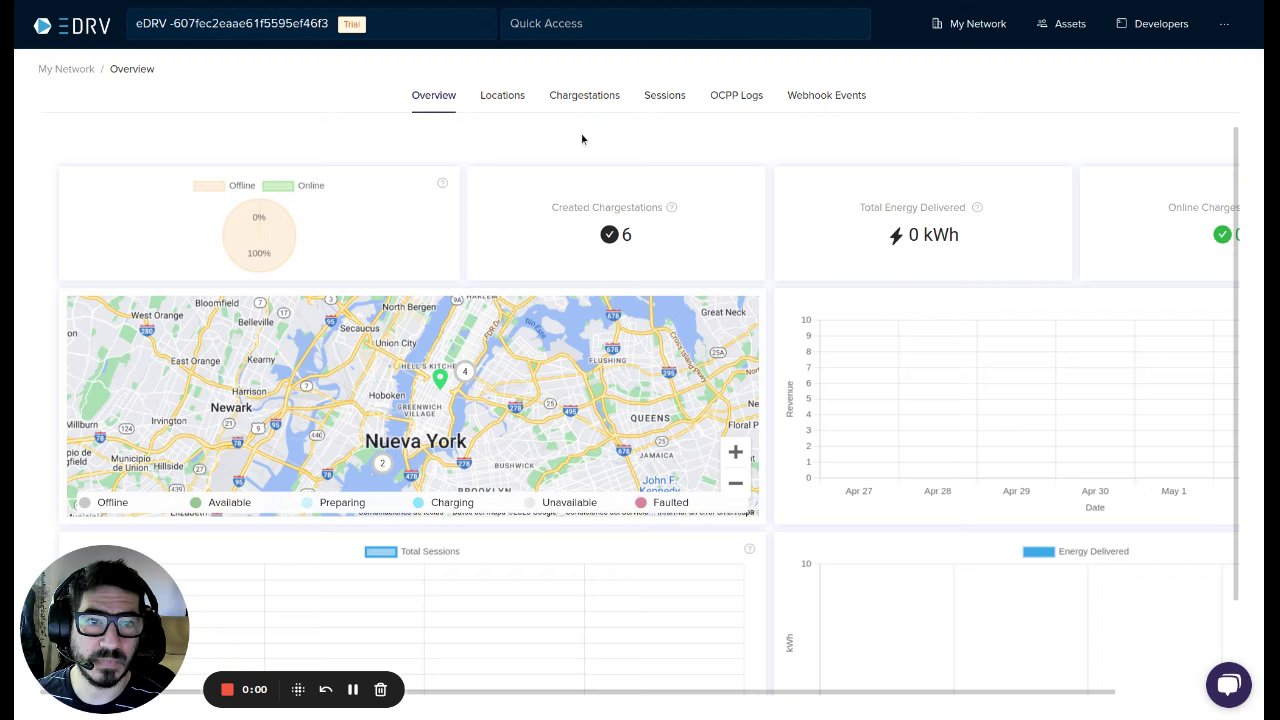Screen dimensions: 1280x720
Task: Click the Quick Access search field
Action: [x=685, y=24]
